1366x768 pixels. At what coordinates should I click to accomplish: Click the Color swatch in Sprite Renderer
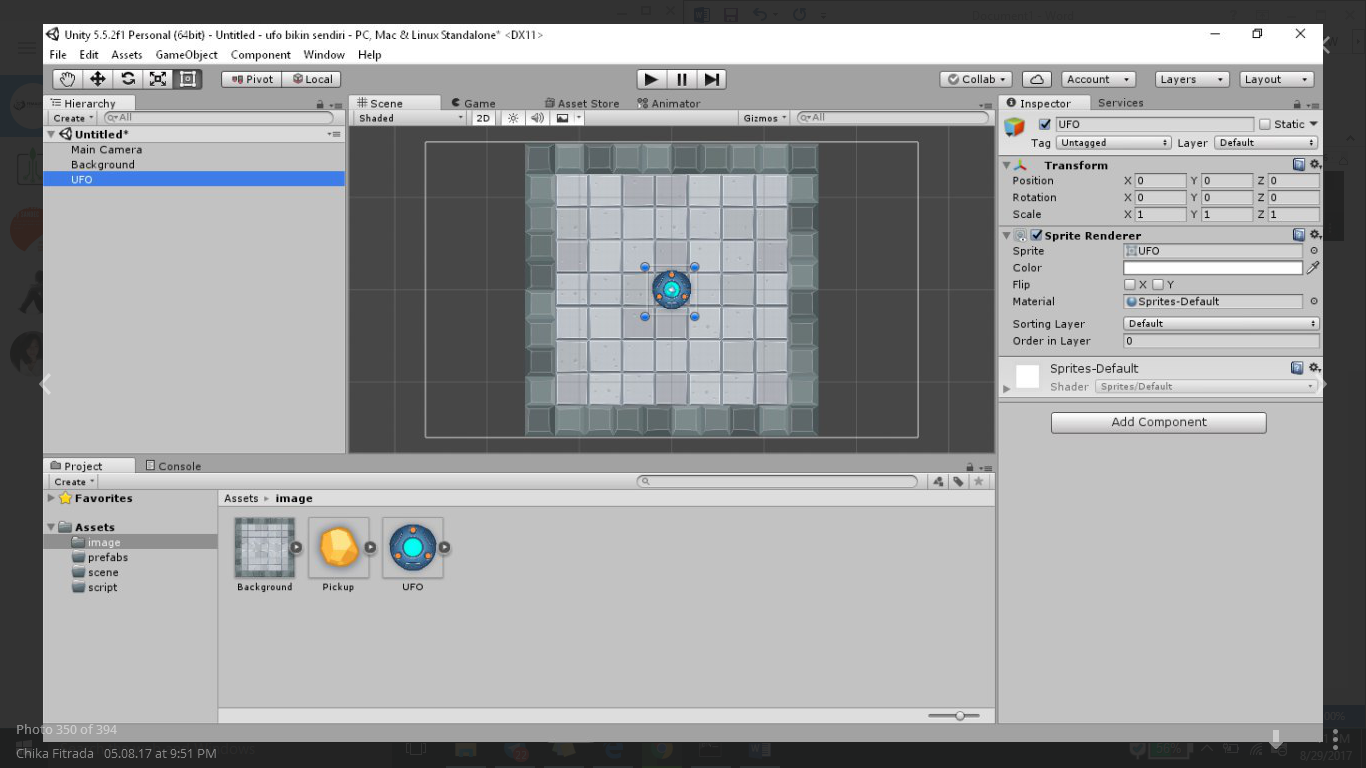click(x=1212, y=267)
